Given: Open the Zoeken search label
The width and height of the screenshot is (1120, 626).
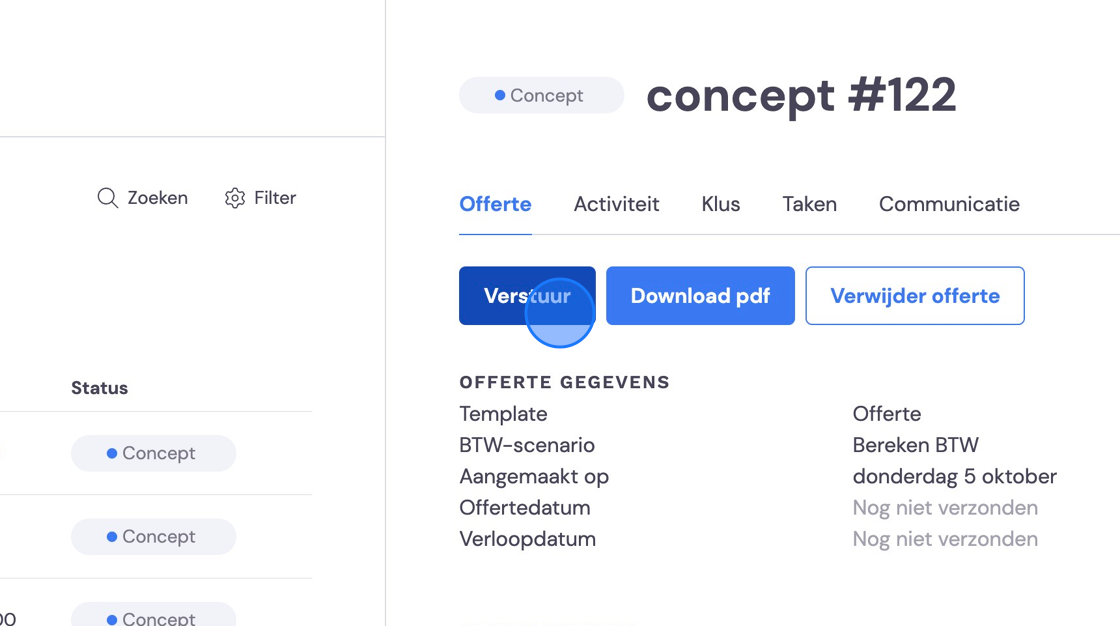Looking at the screenshot, I should (x=157, y=198).
